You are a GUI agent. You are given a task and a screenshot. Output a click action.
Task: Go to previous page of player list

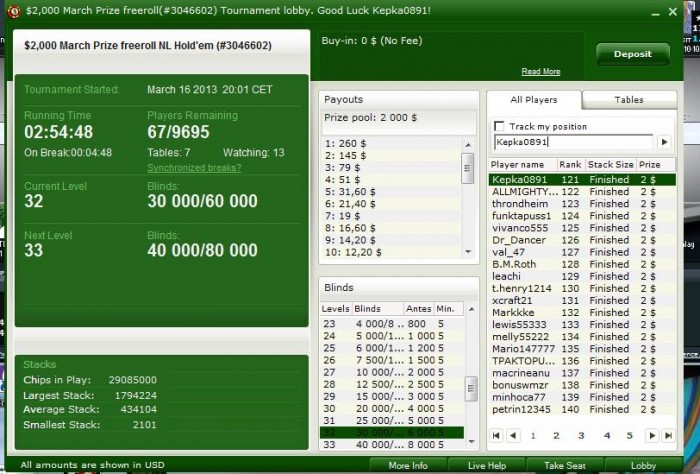point(513,435)
